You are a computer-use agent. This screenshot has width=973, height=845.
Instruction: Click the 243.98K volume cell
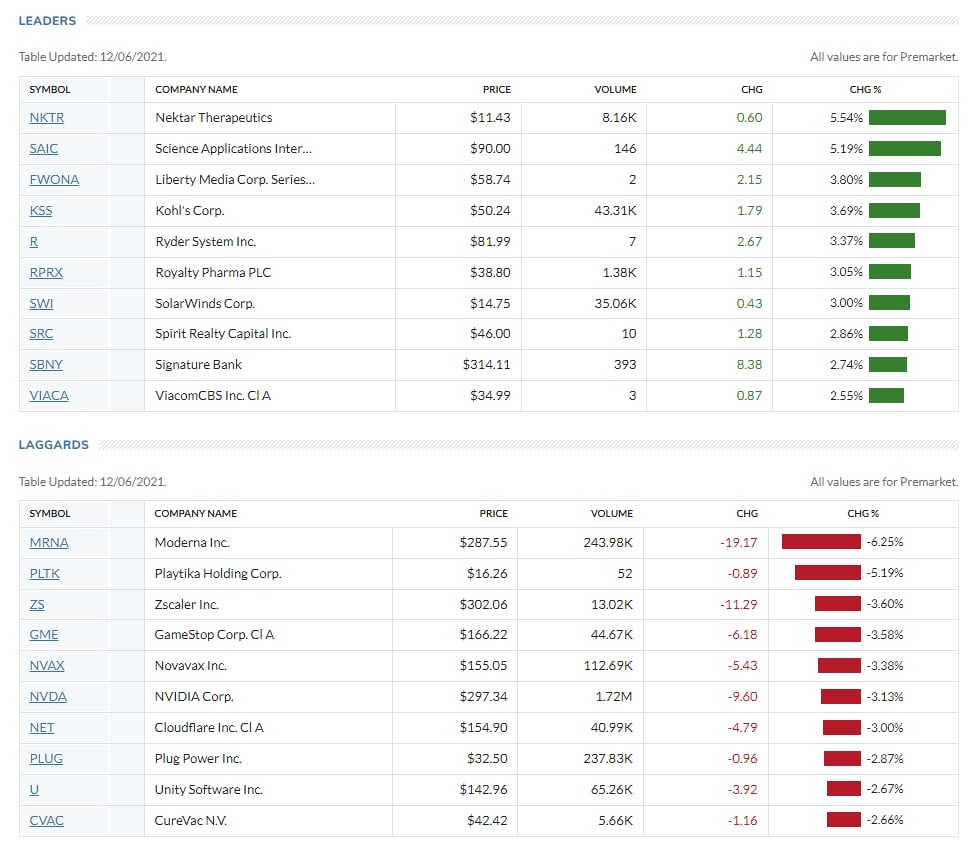pyautogui.click(x=608, y=543)
